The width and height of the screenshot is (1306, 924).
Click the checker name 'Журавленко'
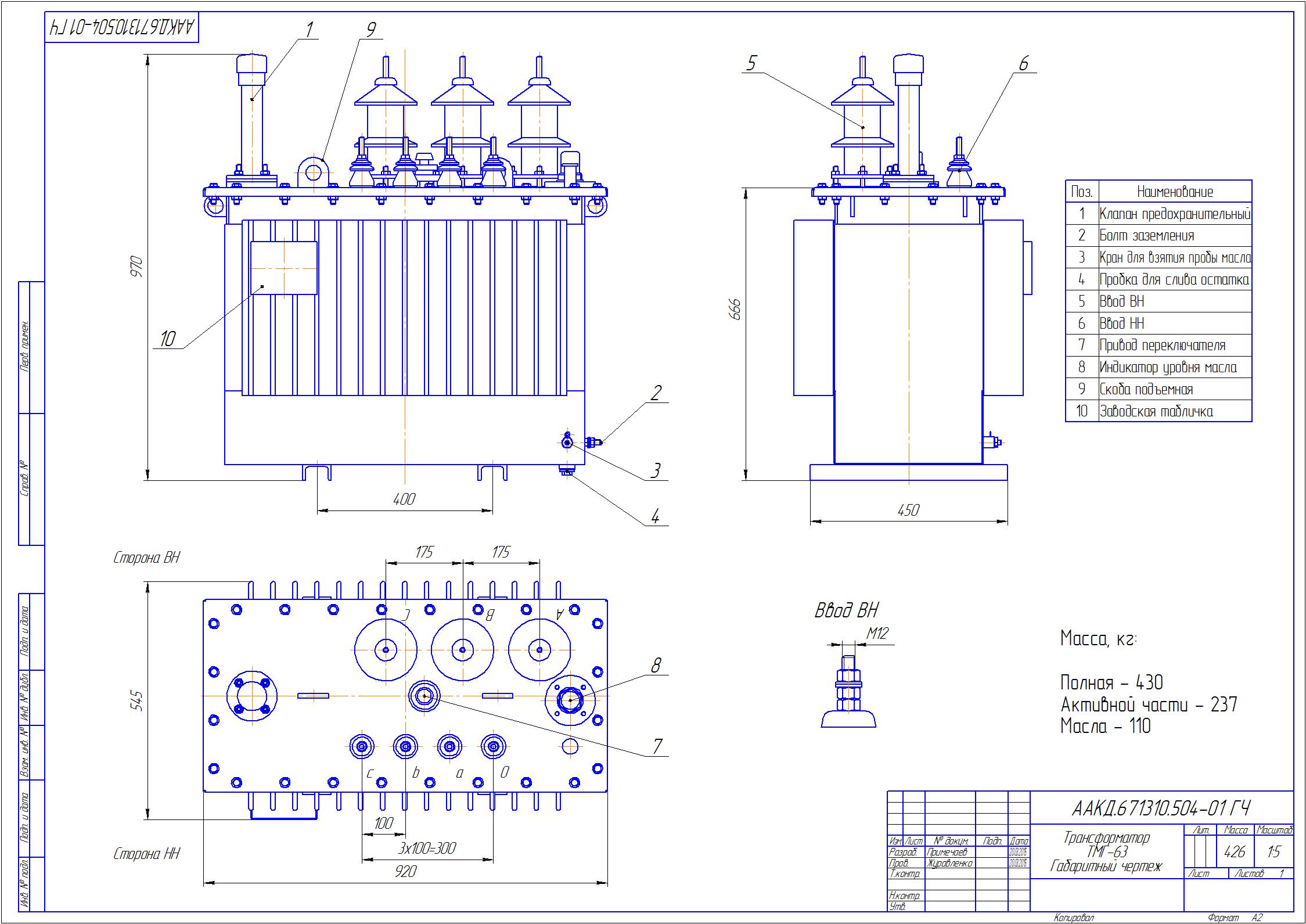[x=949, y=863]
